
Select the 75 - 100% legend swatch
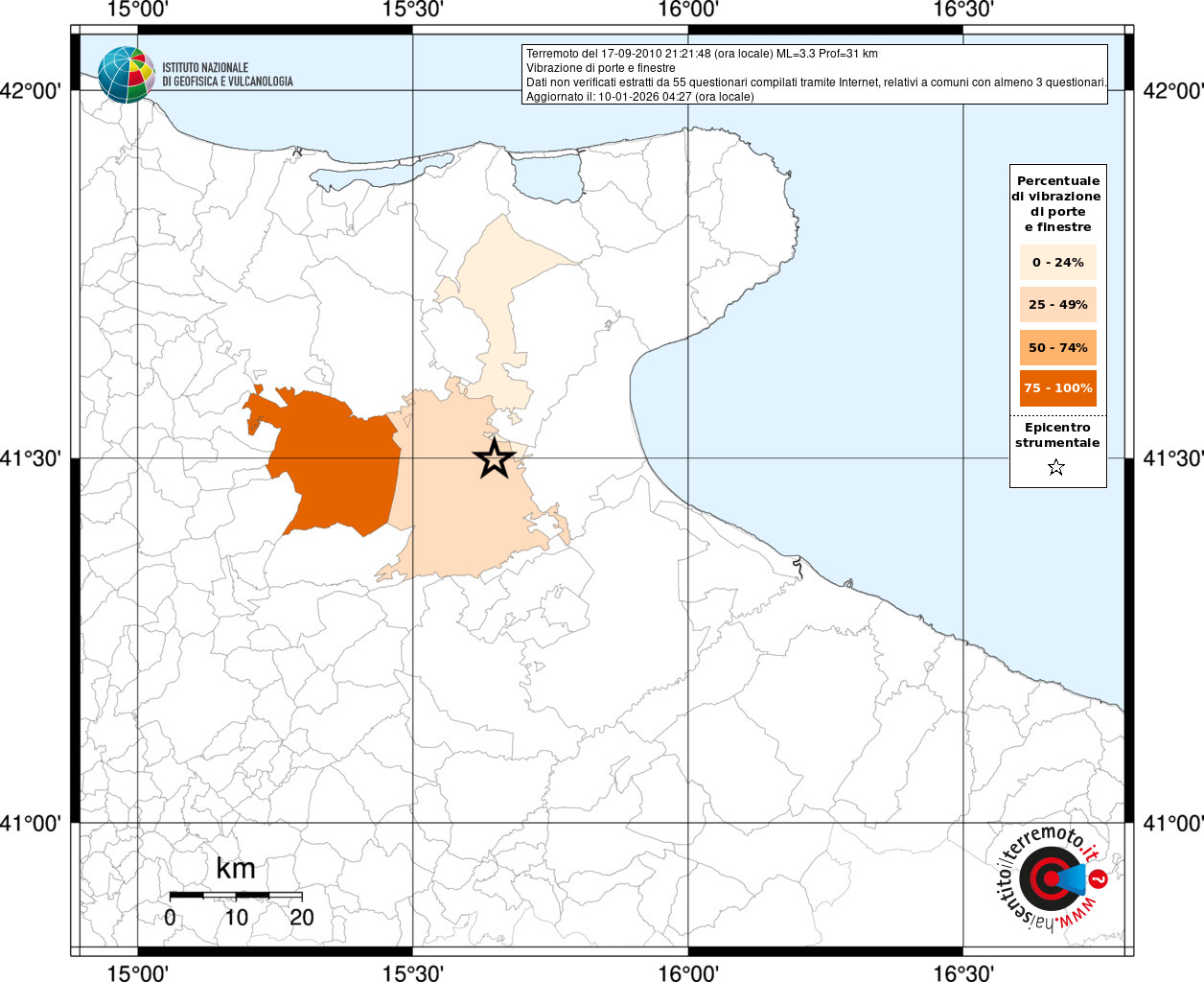[1057, 388]
